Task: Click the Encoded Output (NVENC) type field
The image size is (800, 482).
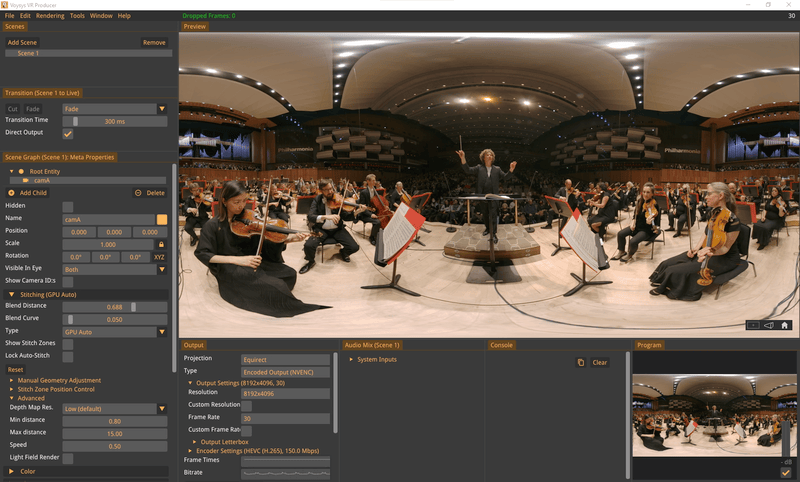Action: [x=285, y=372]
